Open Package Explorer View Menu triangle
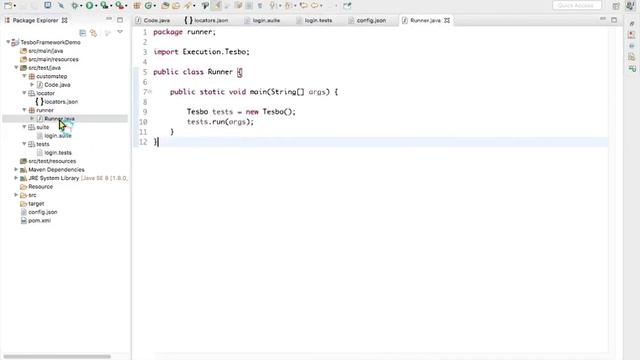This screenshot has height=360, width=640. [x=120, y=32]
